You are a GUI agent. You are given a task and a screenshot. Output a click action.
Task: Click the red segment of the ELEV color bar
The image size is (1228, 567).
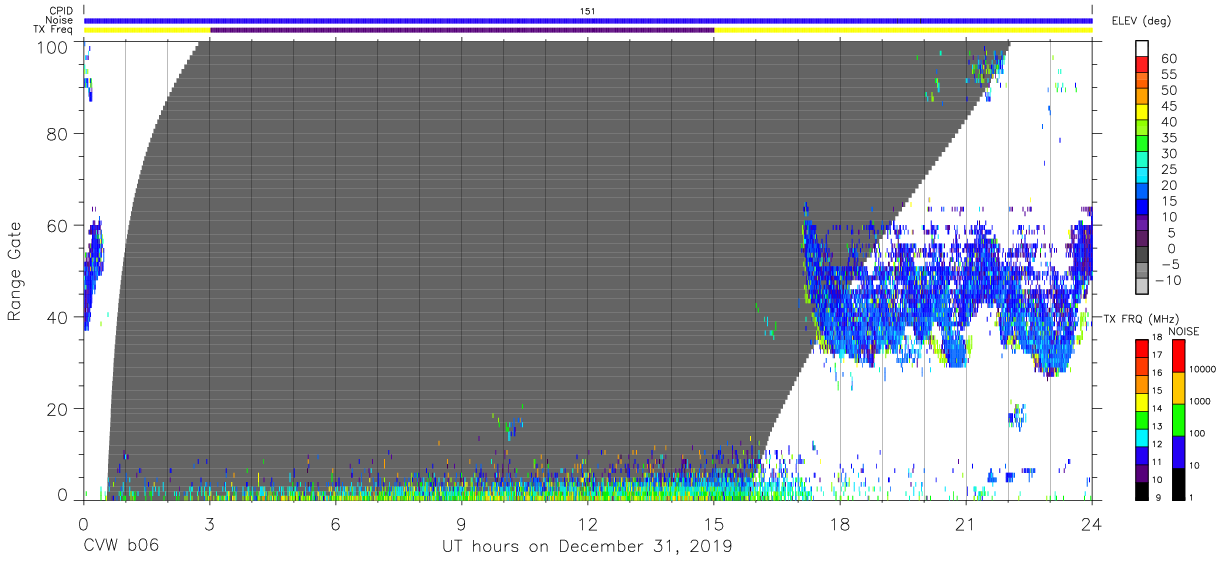tap(1142, 64)
